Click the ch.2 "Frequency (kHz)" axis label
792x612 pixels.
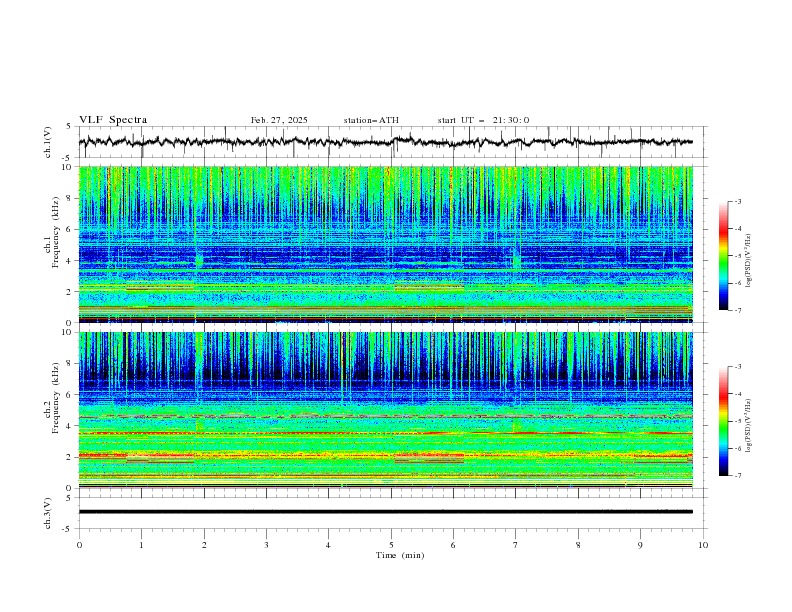(x=56, y=397)
